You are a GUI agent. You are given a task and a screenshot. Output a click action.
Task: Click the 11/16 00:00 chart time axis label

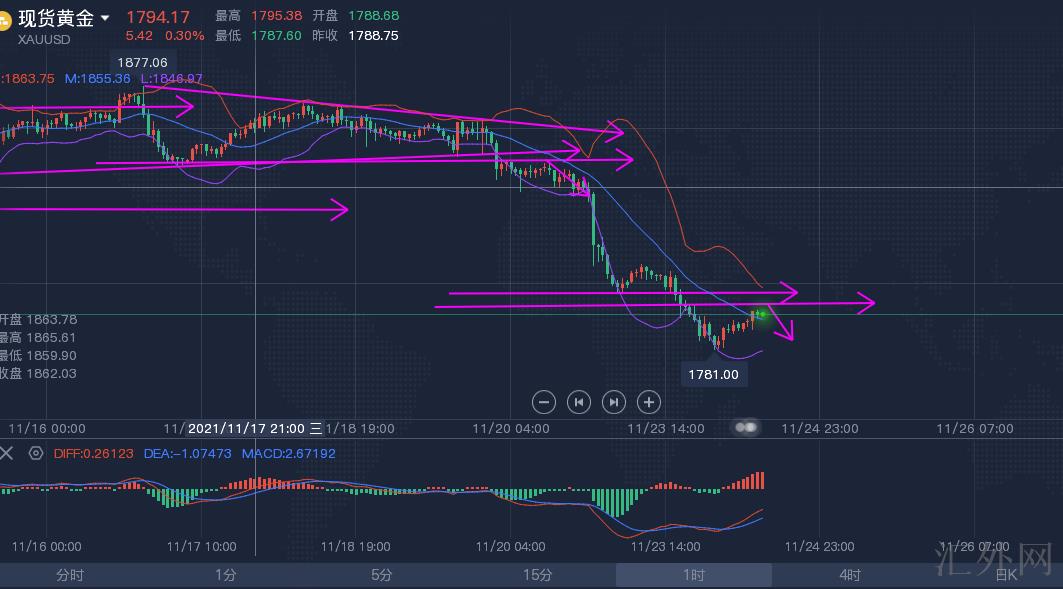pos(47,428)
